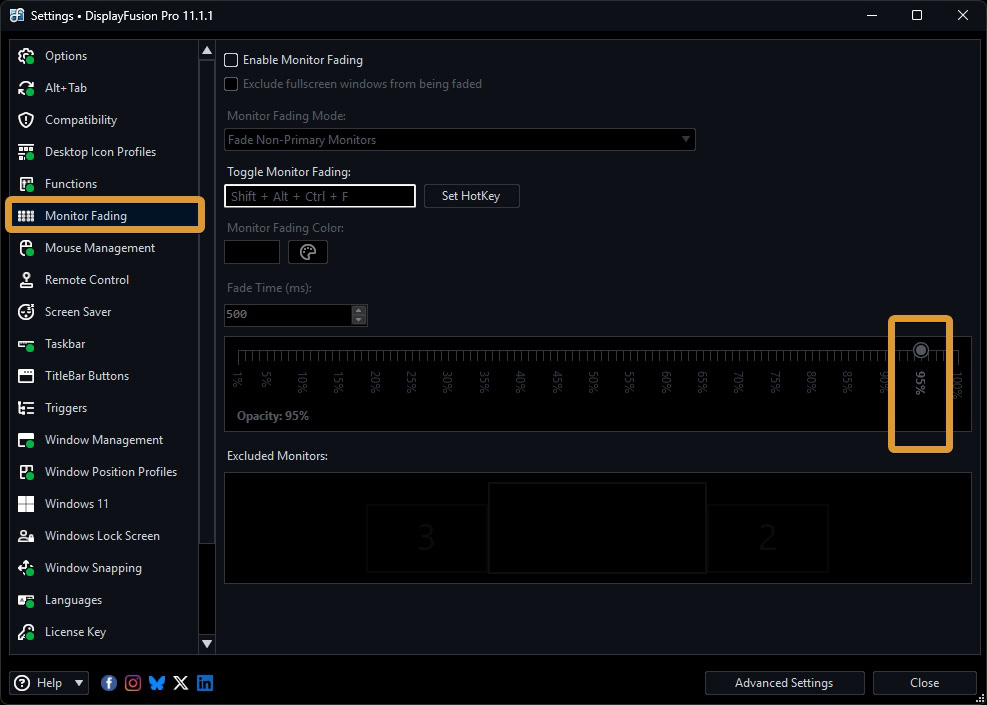Click the Taskbar sidebar icon
987x705 pixels.
[26, 344]
